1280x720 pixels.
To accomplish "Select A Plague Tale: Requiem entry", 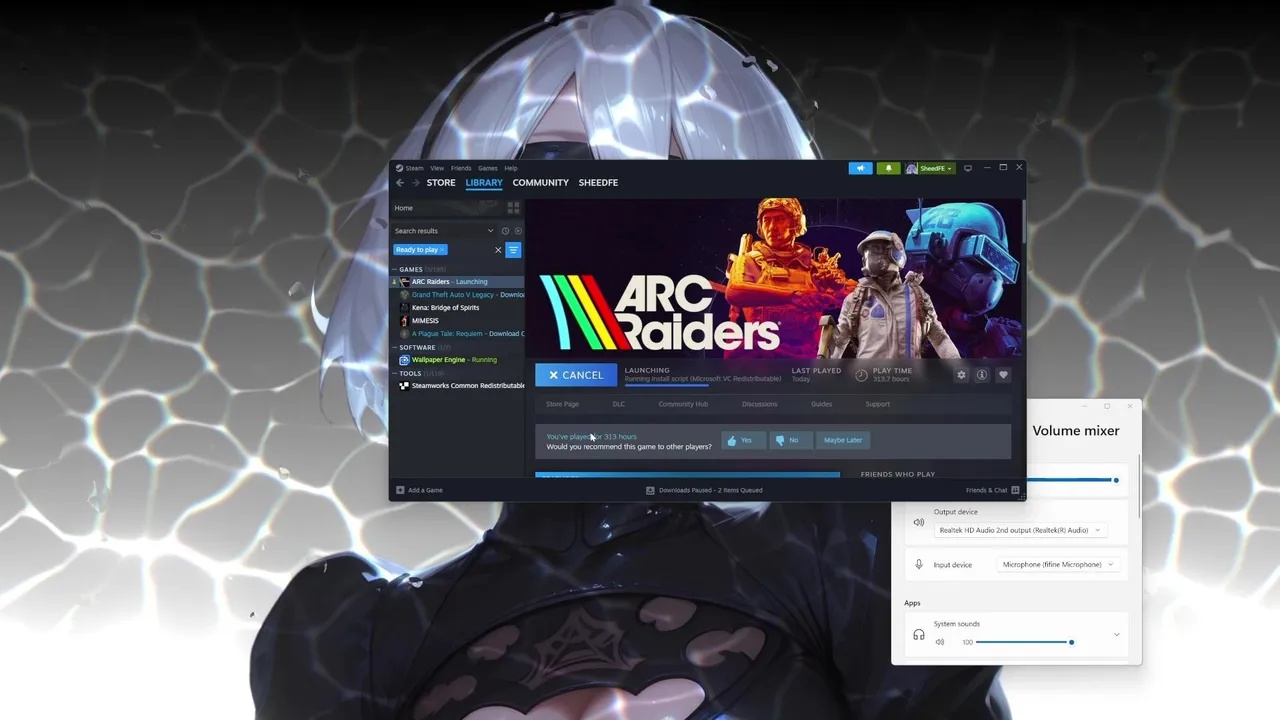I will tap(457, 334).
